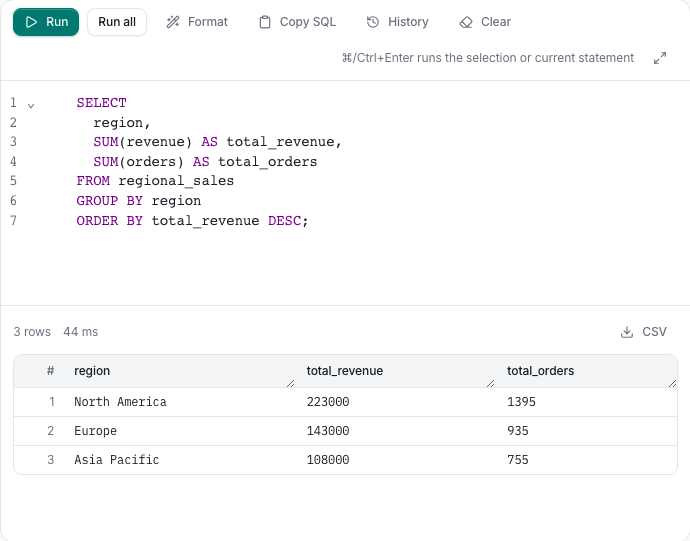Select the Asia Pacific cell
Image resolution: width=690 pixels, height=541 pixels.
coord(117,460)
